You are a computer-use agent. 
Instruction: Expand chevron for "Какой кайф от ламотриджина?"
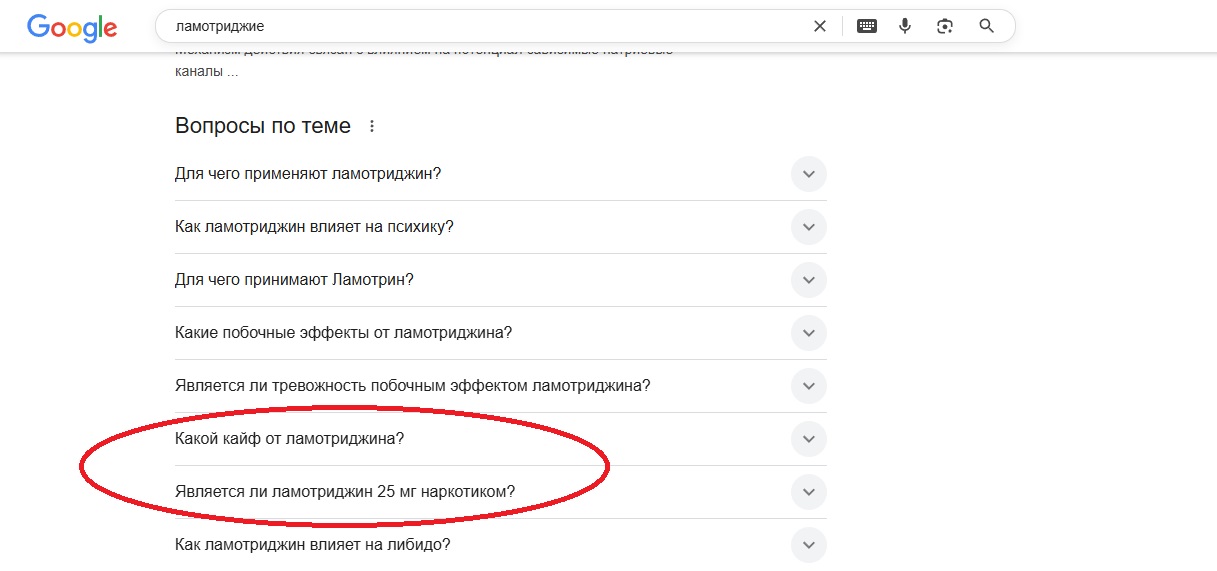(808, 439)
